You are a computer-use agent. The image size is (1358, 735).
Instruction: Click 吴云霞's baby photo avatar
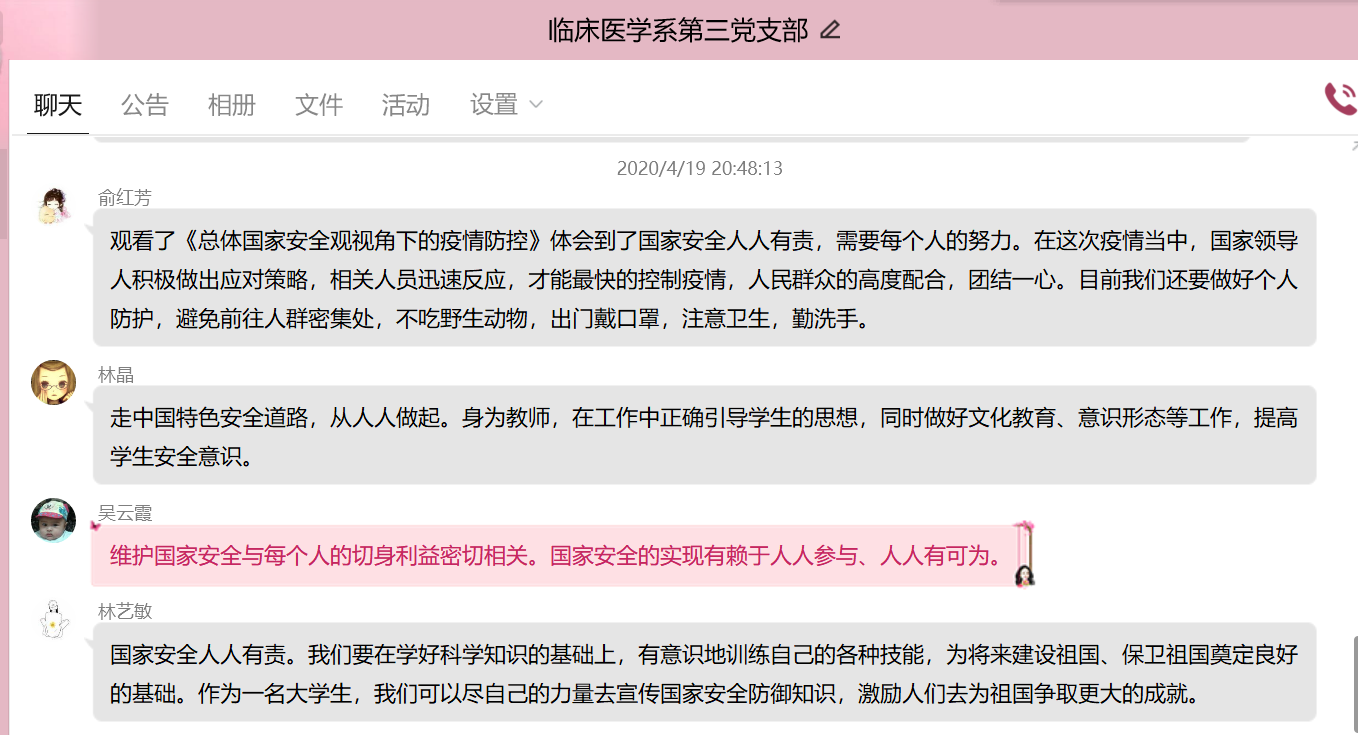pyautogui.click(x=54, y=520)
